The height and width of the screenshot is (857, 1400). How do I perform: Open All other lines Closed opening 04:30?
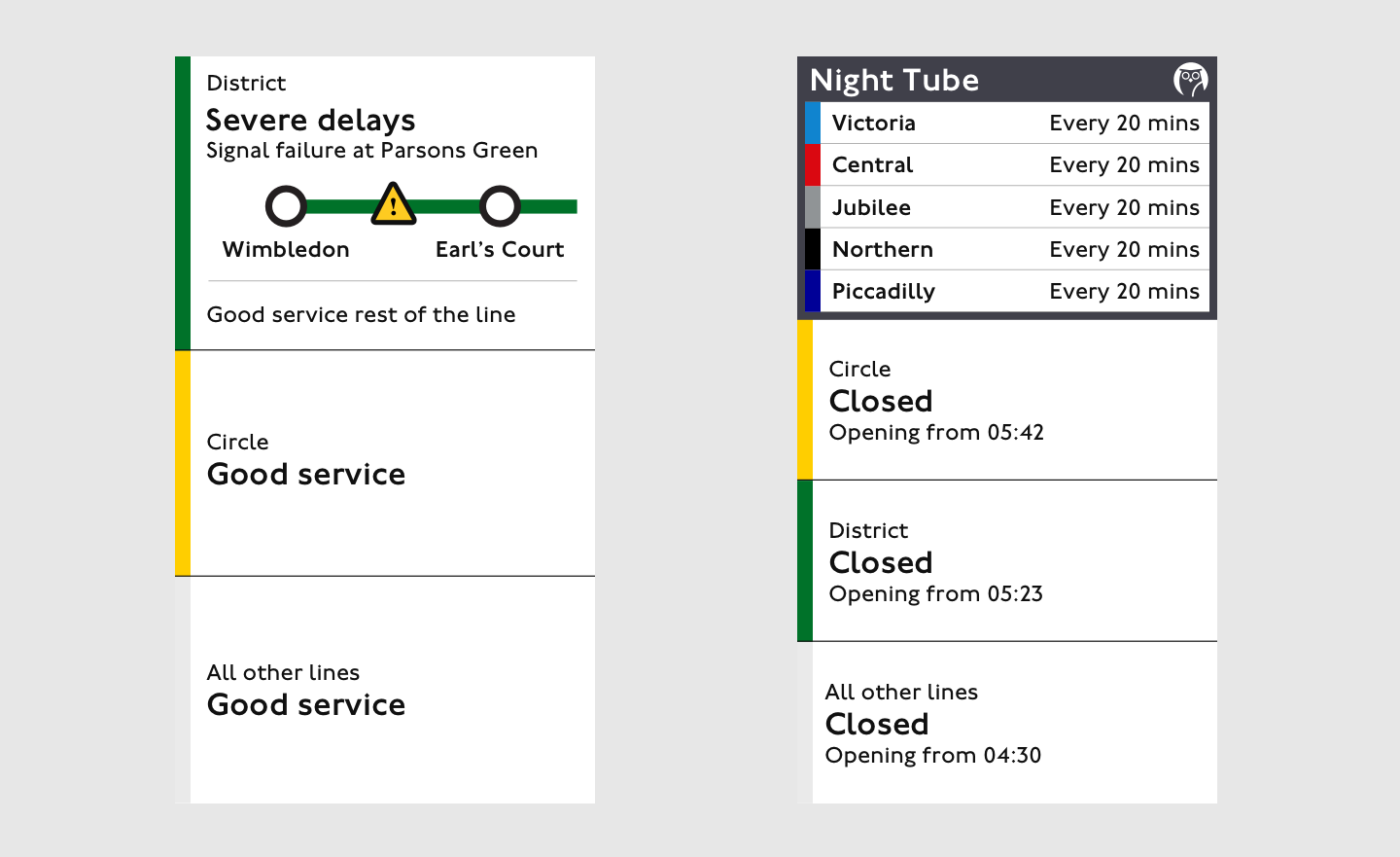click(x=1007, y=723)
